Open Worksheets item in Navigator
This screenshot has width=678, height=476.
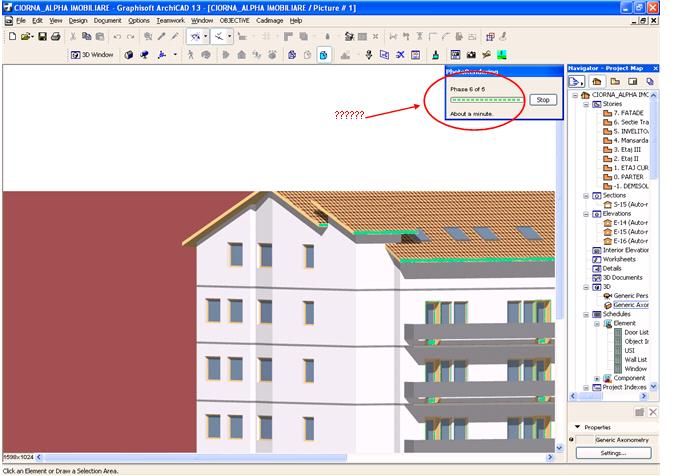(x=614, y=259)
